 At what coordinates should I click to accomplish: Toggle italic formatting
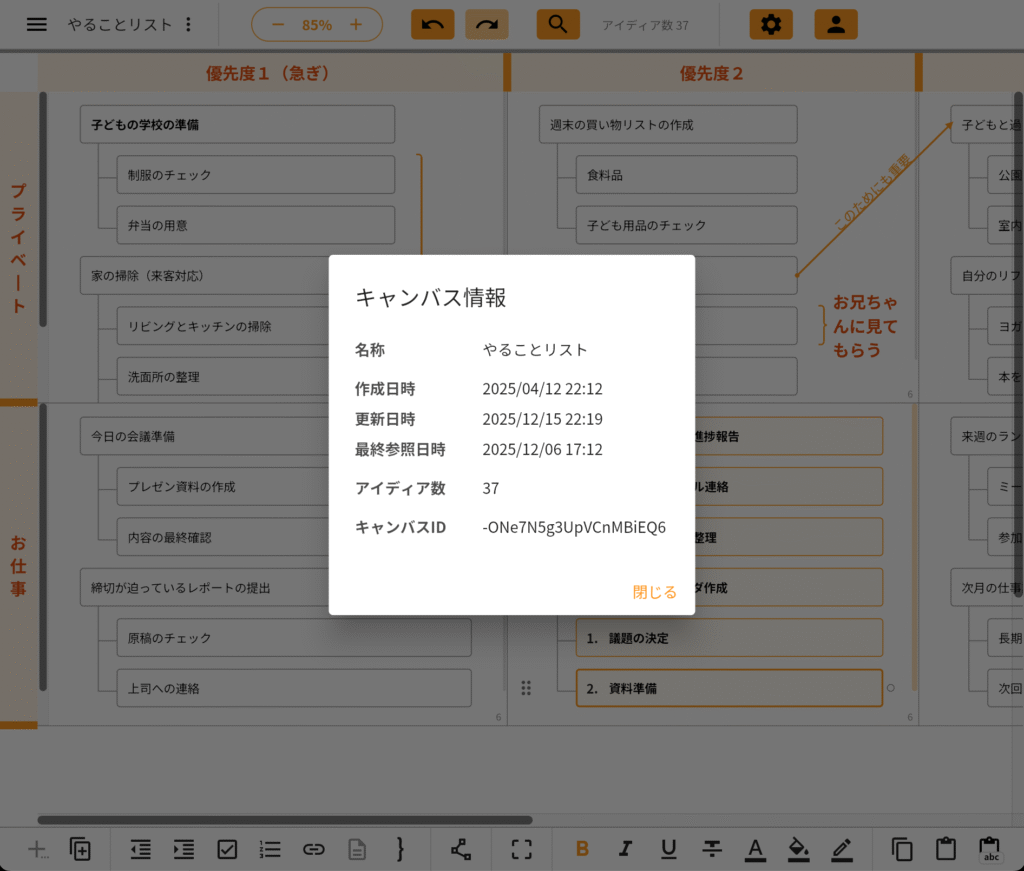click(625, 849)
